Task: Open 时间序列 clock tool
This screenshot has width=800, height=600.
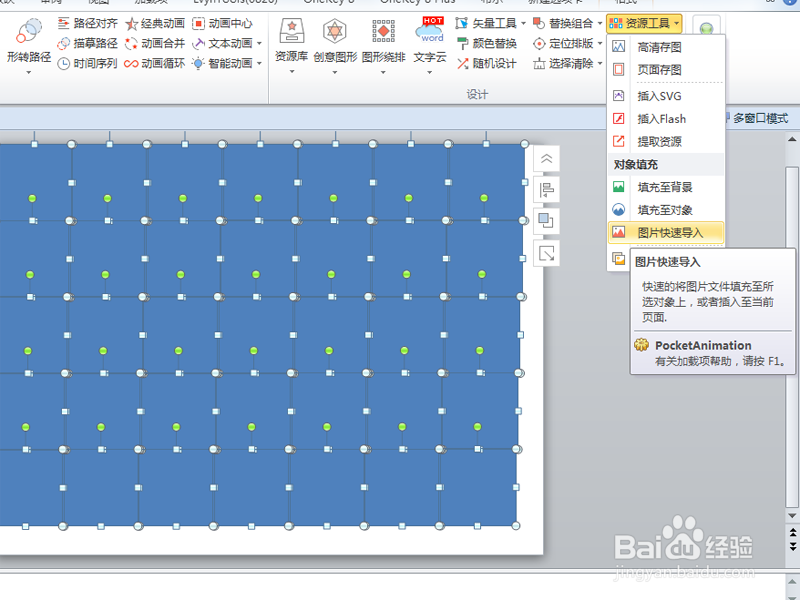Action: click(x=87, y=63)
